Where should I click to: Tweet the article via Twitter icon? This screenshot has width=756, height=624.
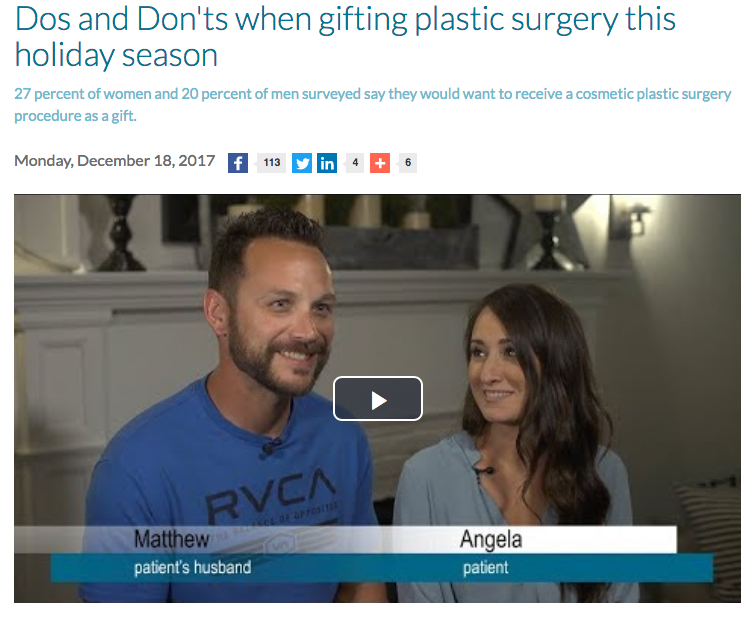click(302, 163)
